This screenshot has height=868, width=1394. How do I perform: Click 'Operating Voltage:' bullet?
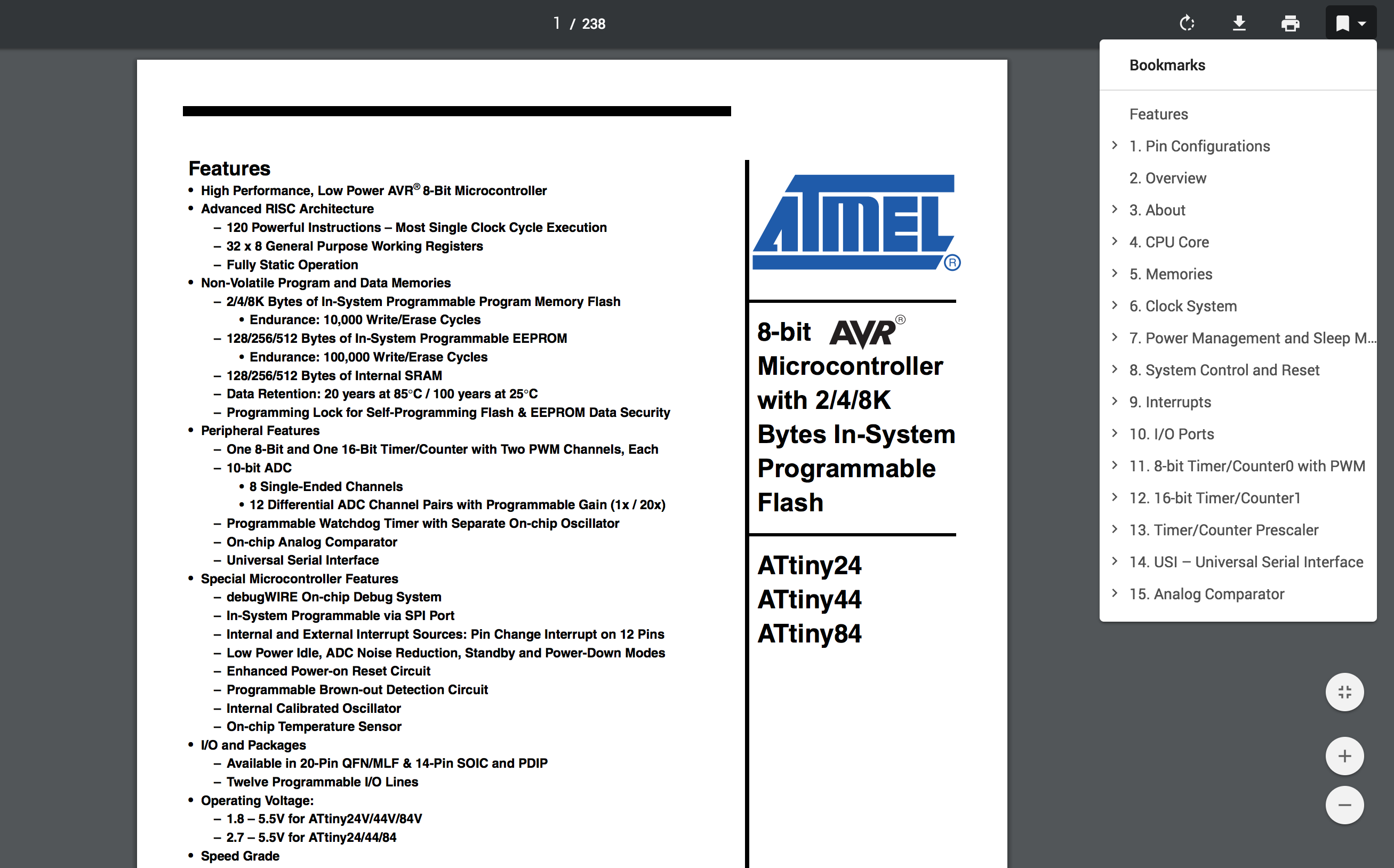[x=257, y=801]
